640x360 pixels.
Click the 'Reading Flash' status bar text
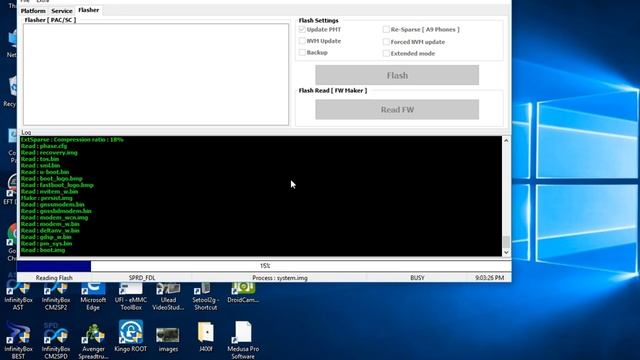click(54, 278)
